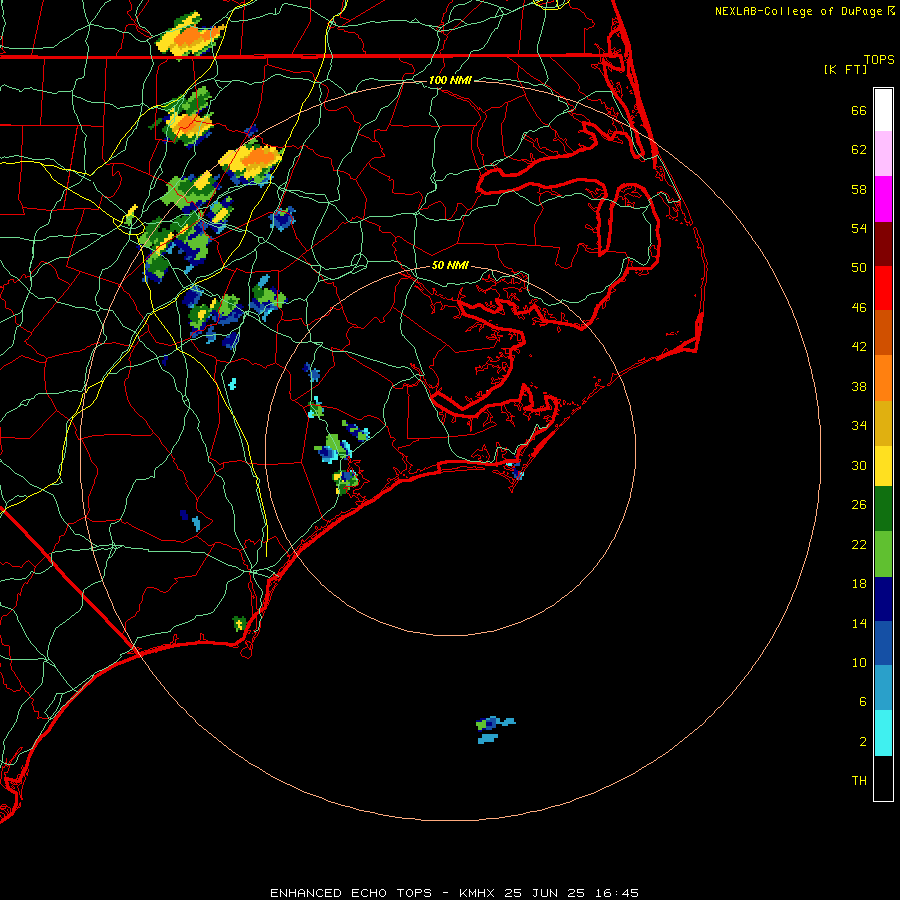This screenshot has width=900, height=900.
Task: Click the bright orange legend segment
Action: coord(883,378)
